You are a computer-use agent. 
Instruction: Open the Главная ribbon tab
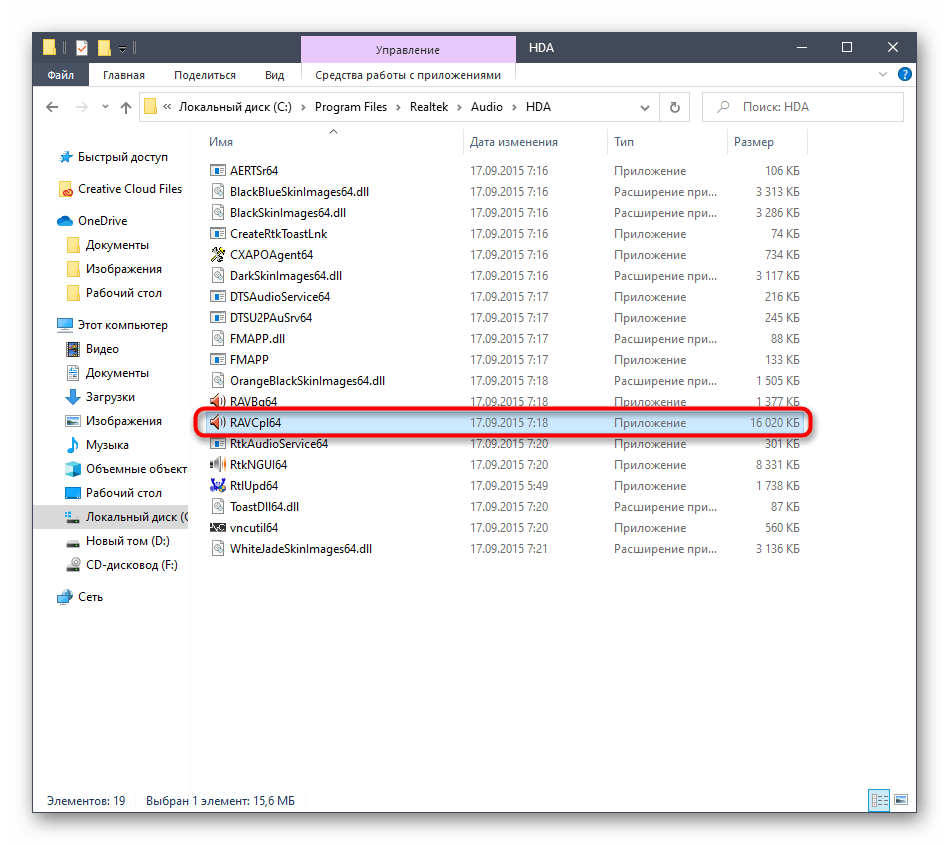[123, 75]
